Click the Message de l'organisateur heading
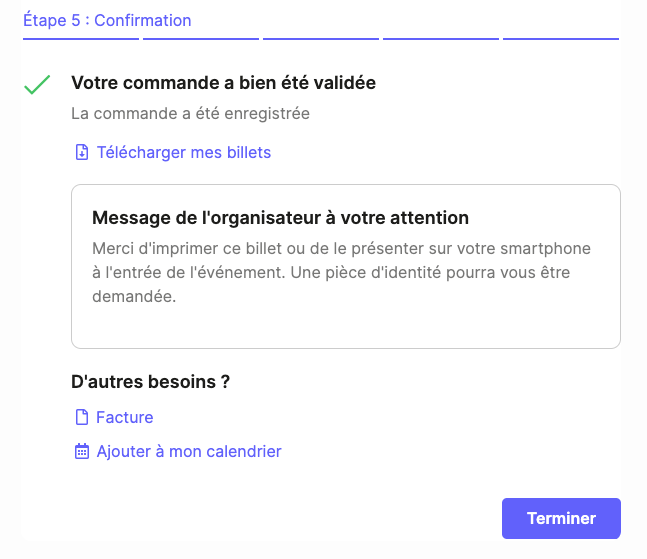Image resolution: width=647 pixels, height=559 pixels. coord(280,218)
